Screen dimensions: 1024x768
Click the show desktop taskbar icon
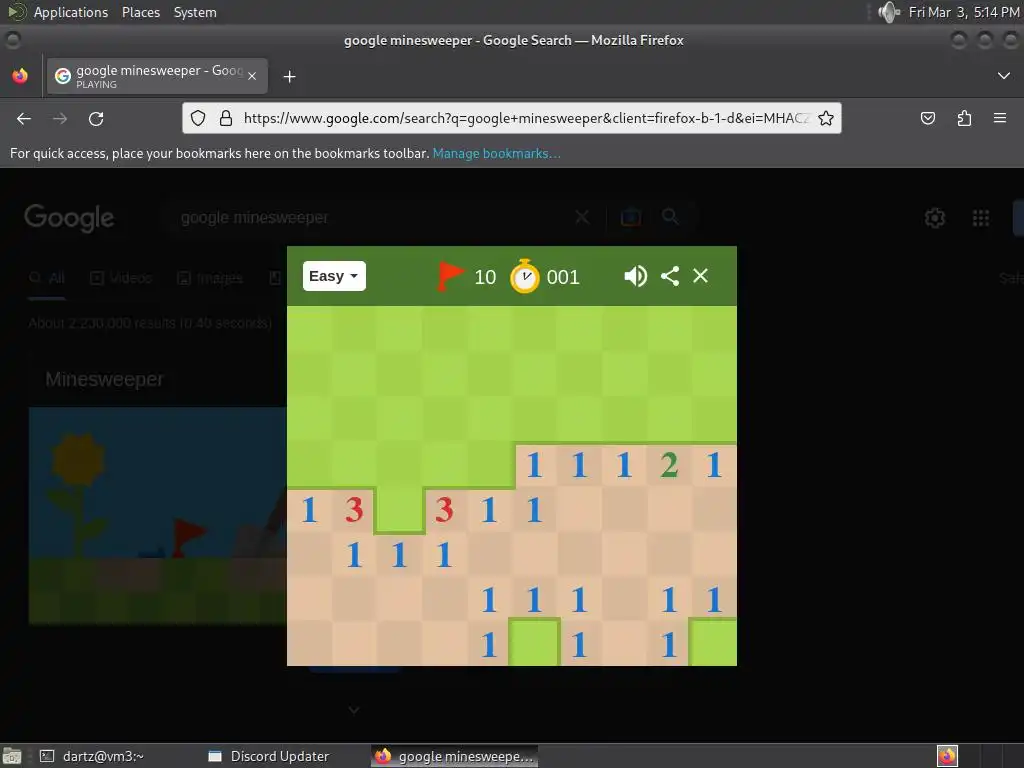point(12,756)
